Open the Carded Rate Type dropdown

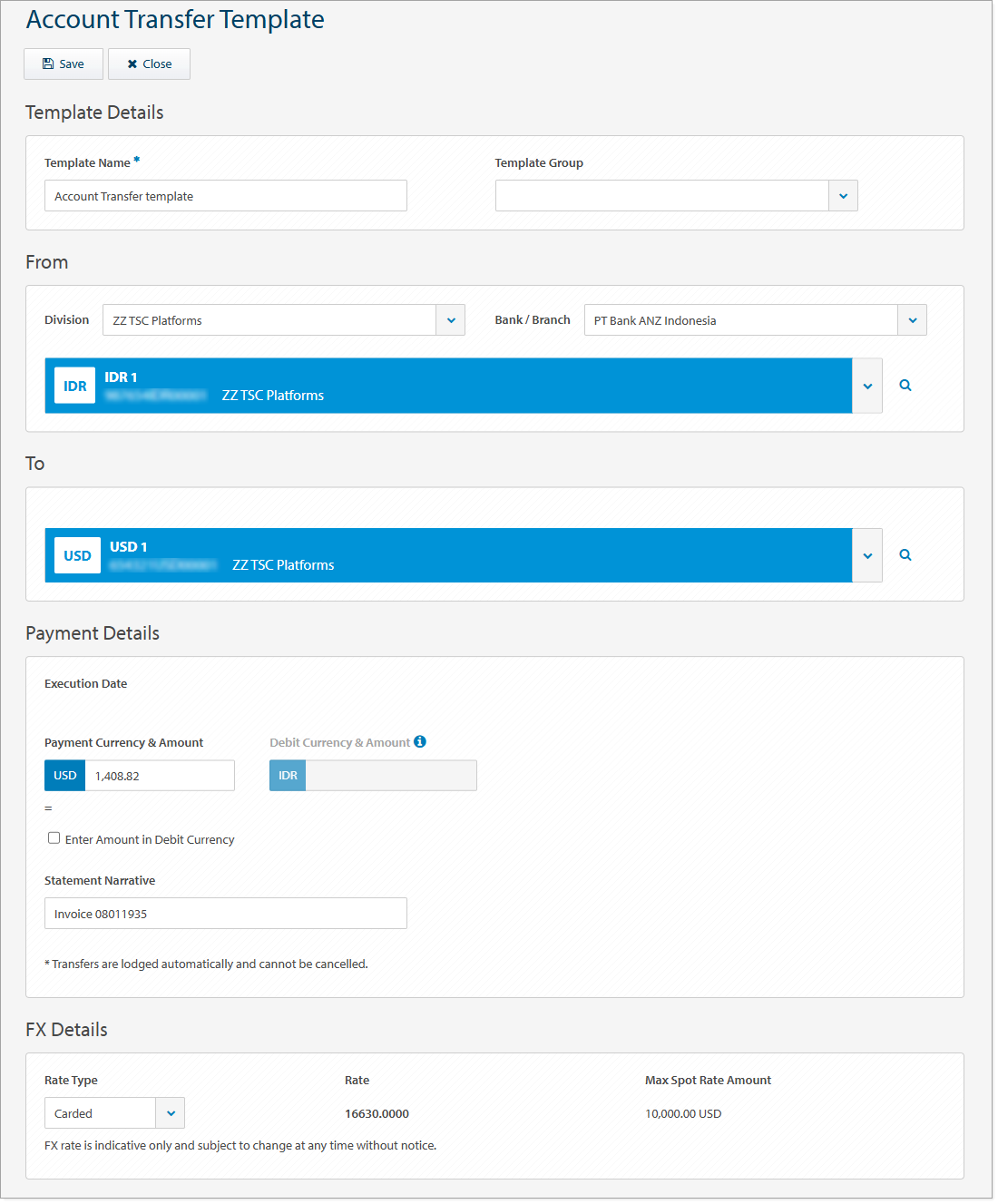[x=170, y=1112]
